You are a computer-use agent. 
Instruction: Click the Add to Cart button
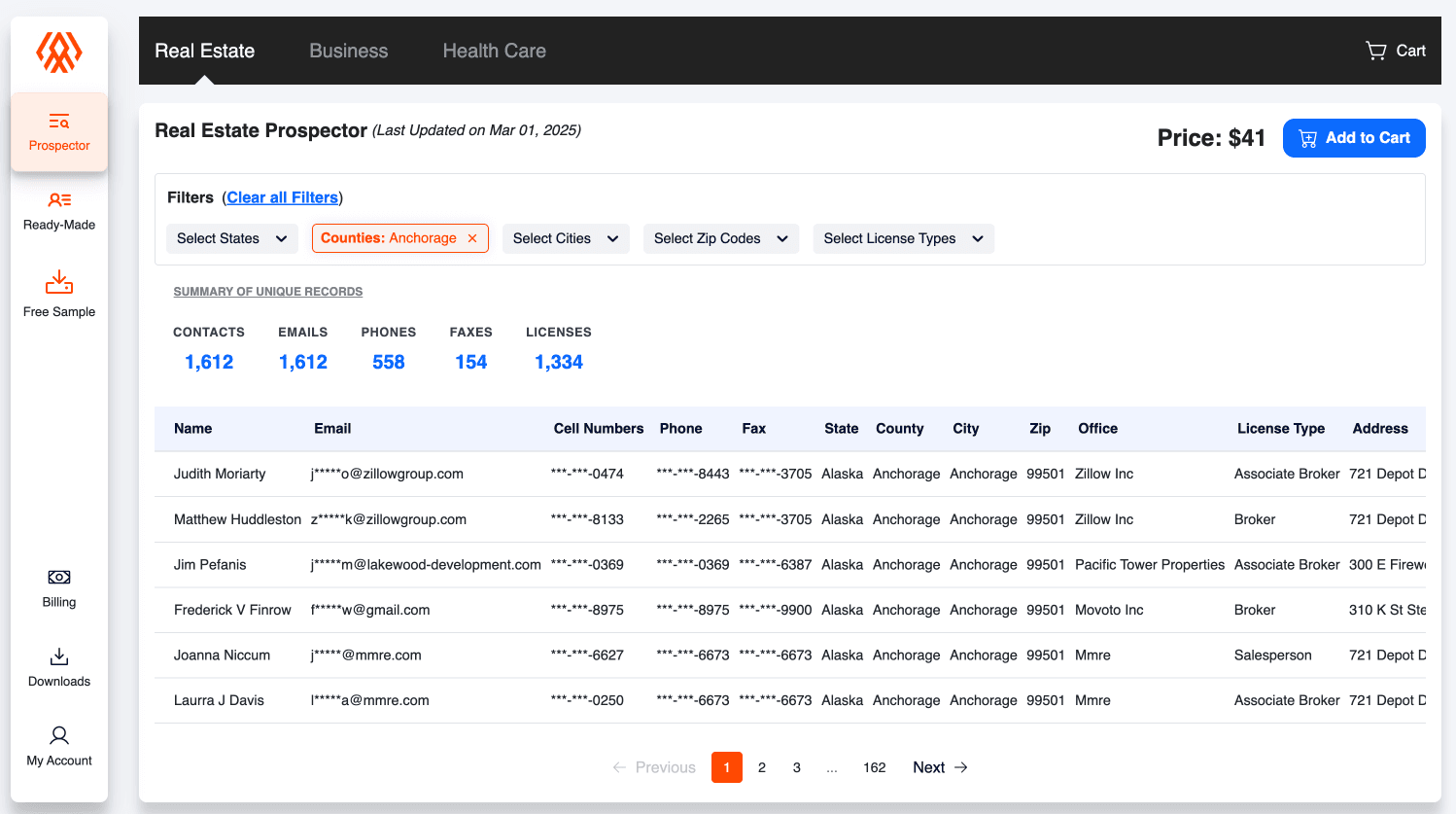[x=1354, y=138]
